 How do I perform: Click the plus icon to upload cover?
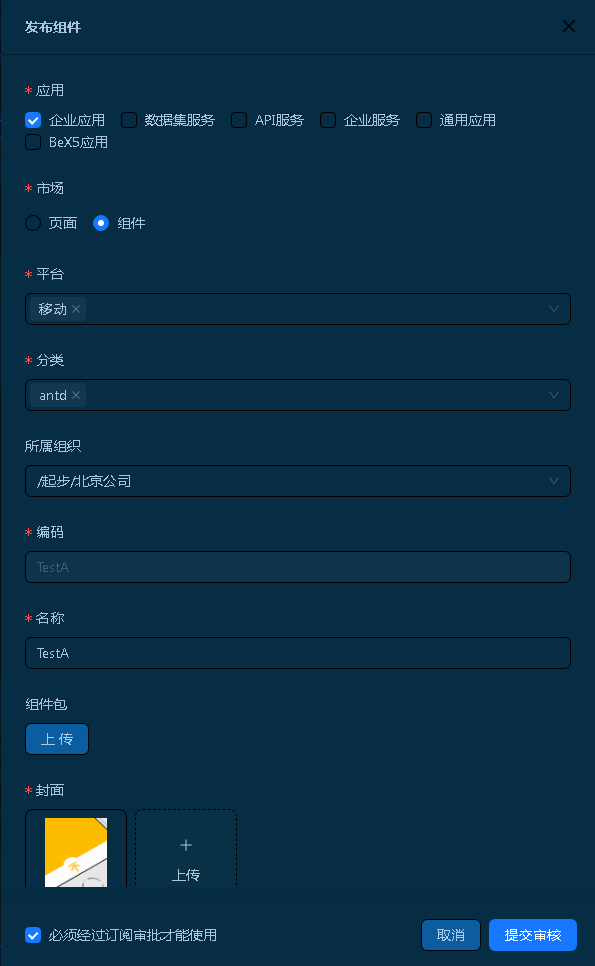[186, 845]
